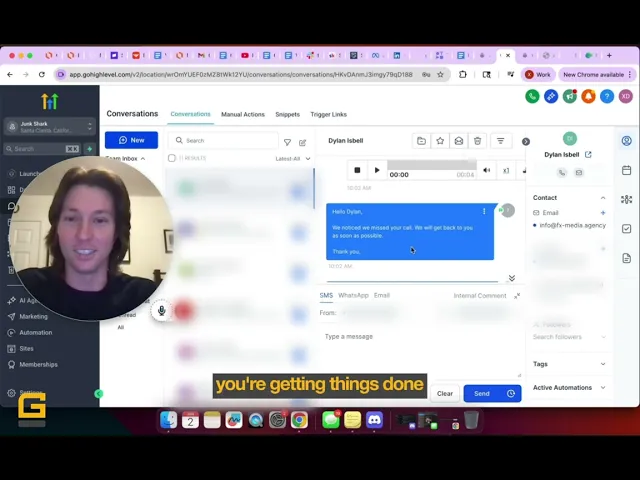Screen dimensions: 640x480
Task: Collapse the Team Inbox section
Action: [x=142, y=158]
